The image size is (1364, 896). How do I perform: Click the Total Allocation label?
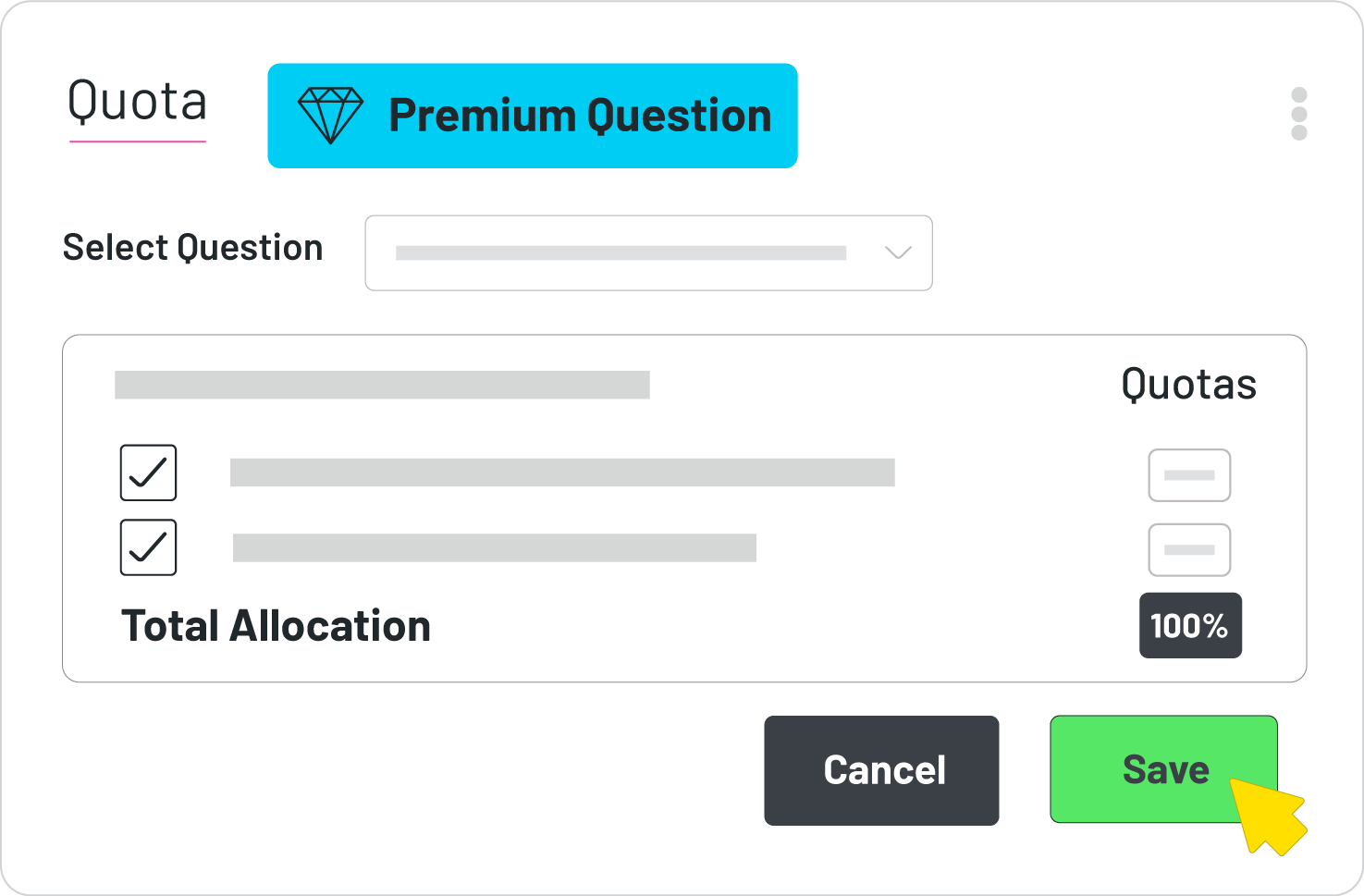[x=276, y=626]
